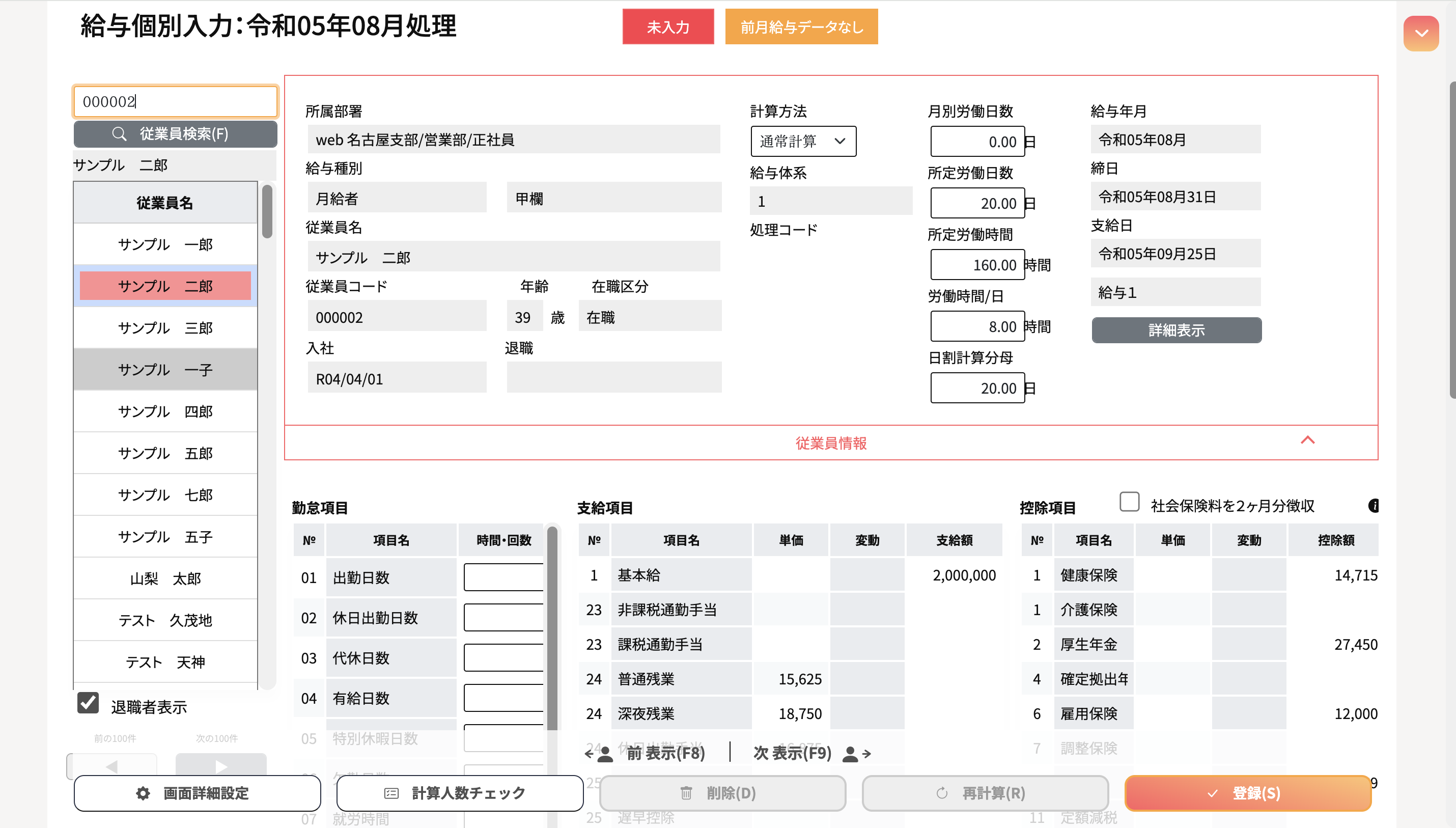Select employee サンプル 五子
This screenshot has width=1456, height=828.
coord(165,537)
